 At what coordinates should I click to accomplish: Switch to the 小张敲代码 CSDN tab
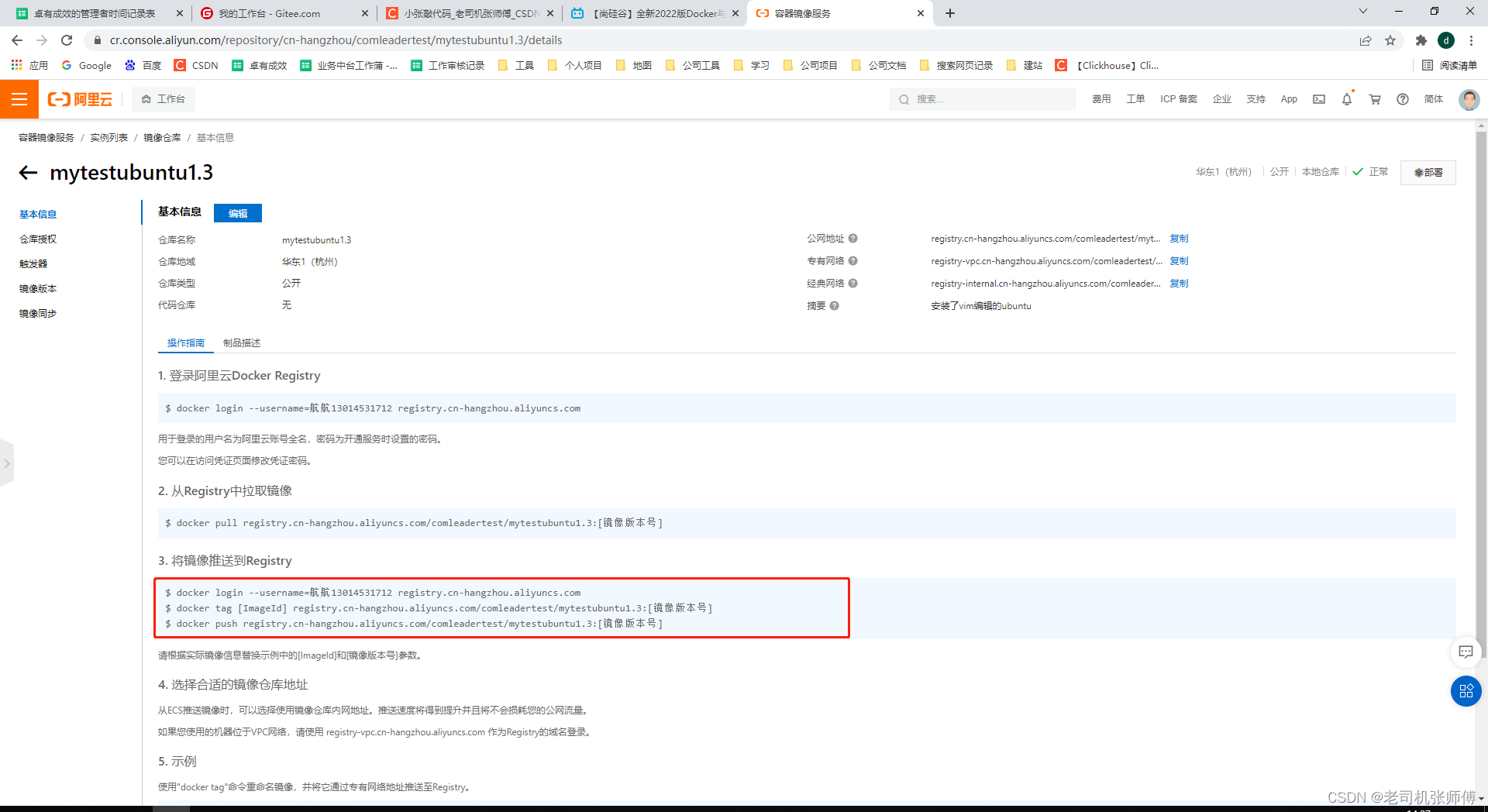coord(470,13)
